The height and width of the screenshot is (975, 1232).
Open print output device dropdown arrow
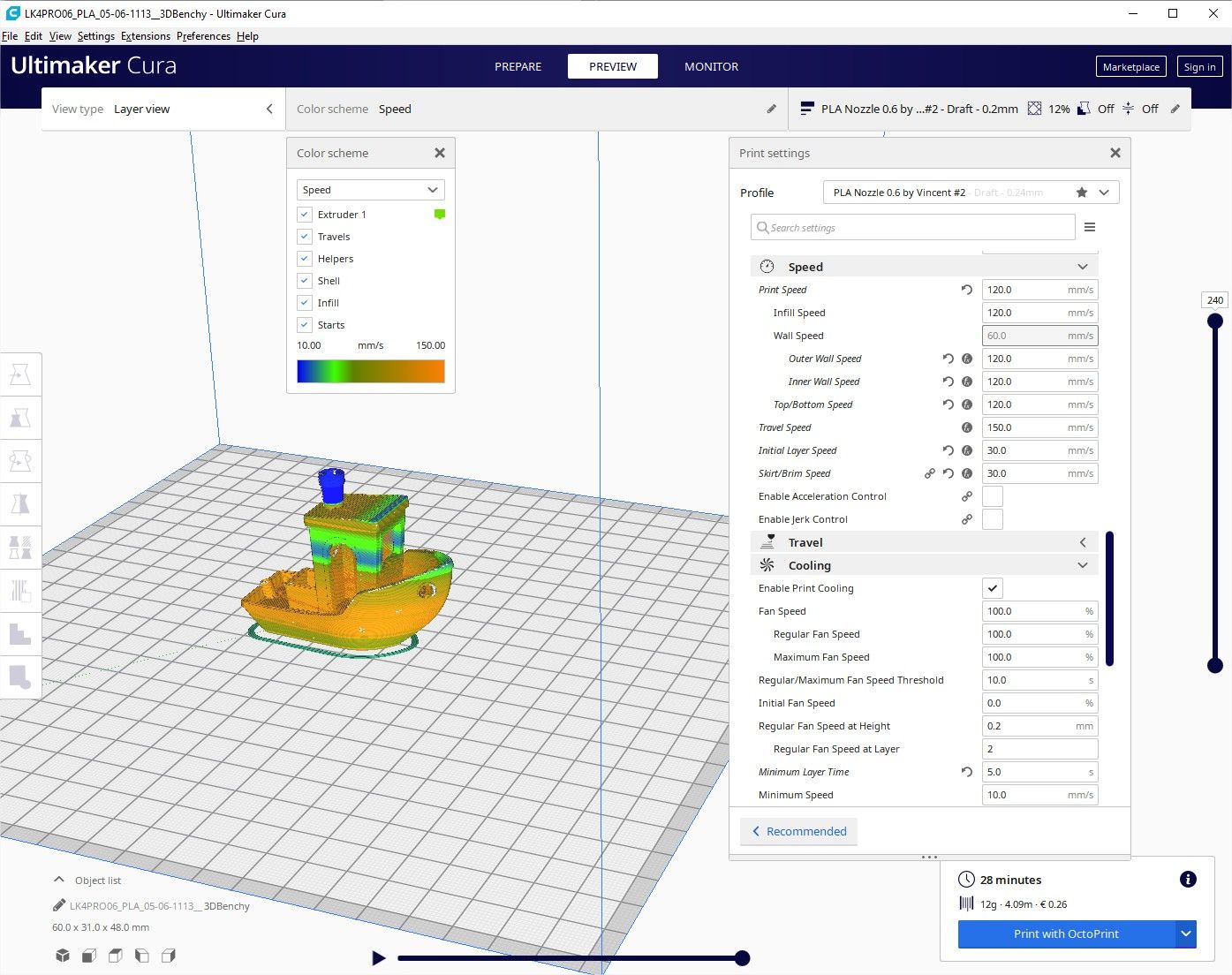coord(1186,933)
